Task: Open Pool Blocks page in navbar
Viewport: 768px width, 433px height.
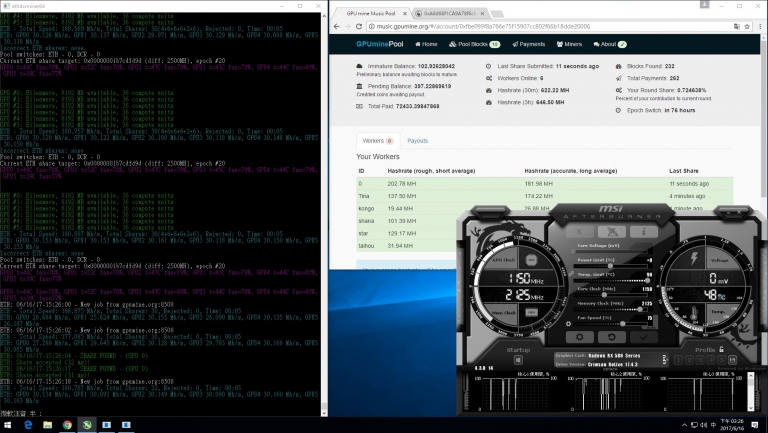Action: click(x=474, y=44)
